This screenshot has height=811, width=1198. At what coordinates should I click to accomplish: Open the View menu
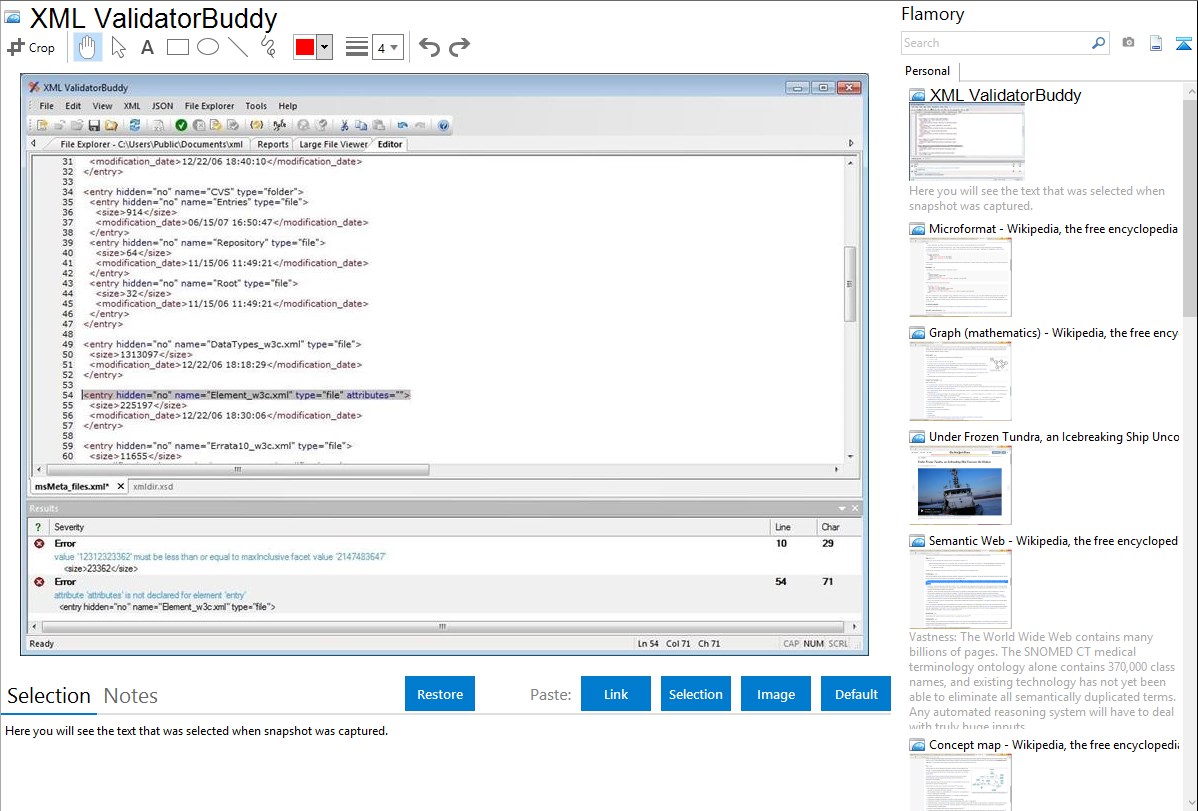[102, 106]
